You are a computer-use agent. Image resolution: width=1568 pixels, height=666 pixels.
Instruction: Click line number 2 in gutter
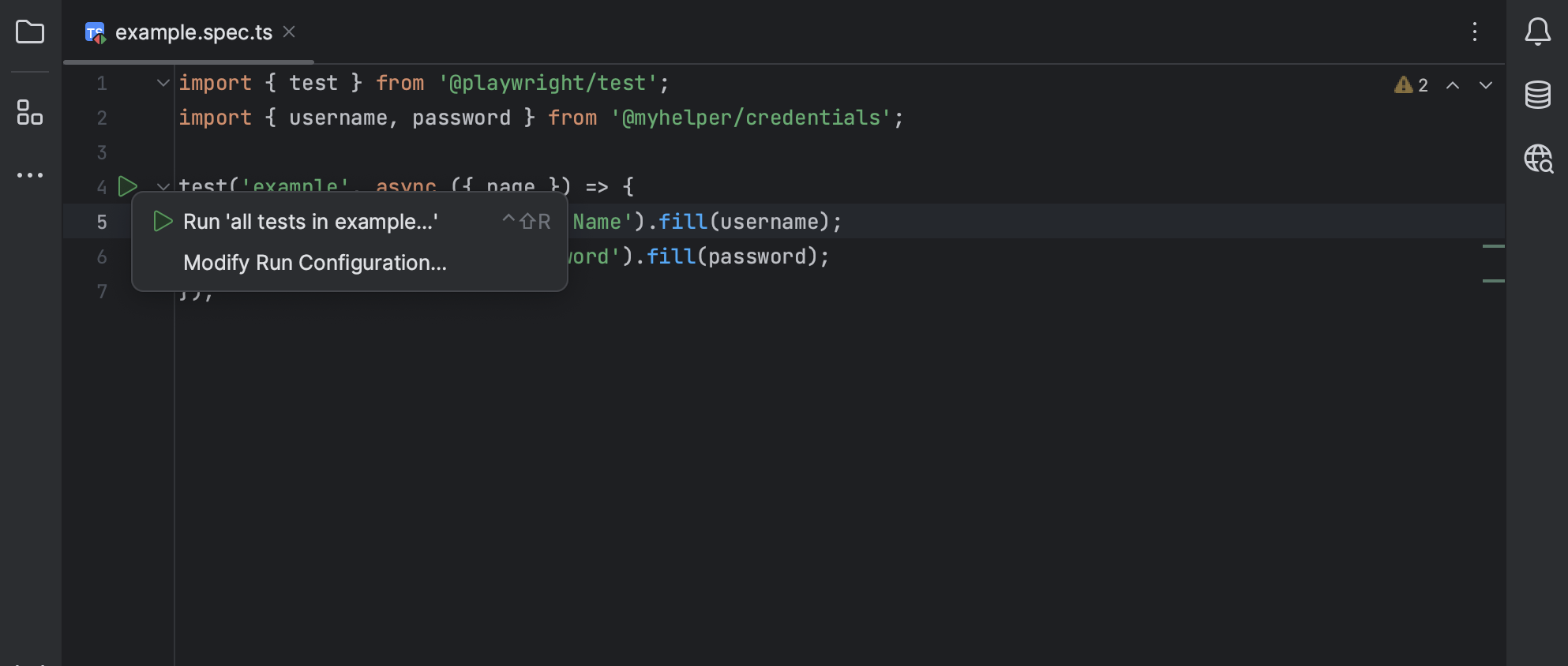click(x=102, y=118)
